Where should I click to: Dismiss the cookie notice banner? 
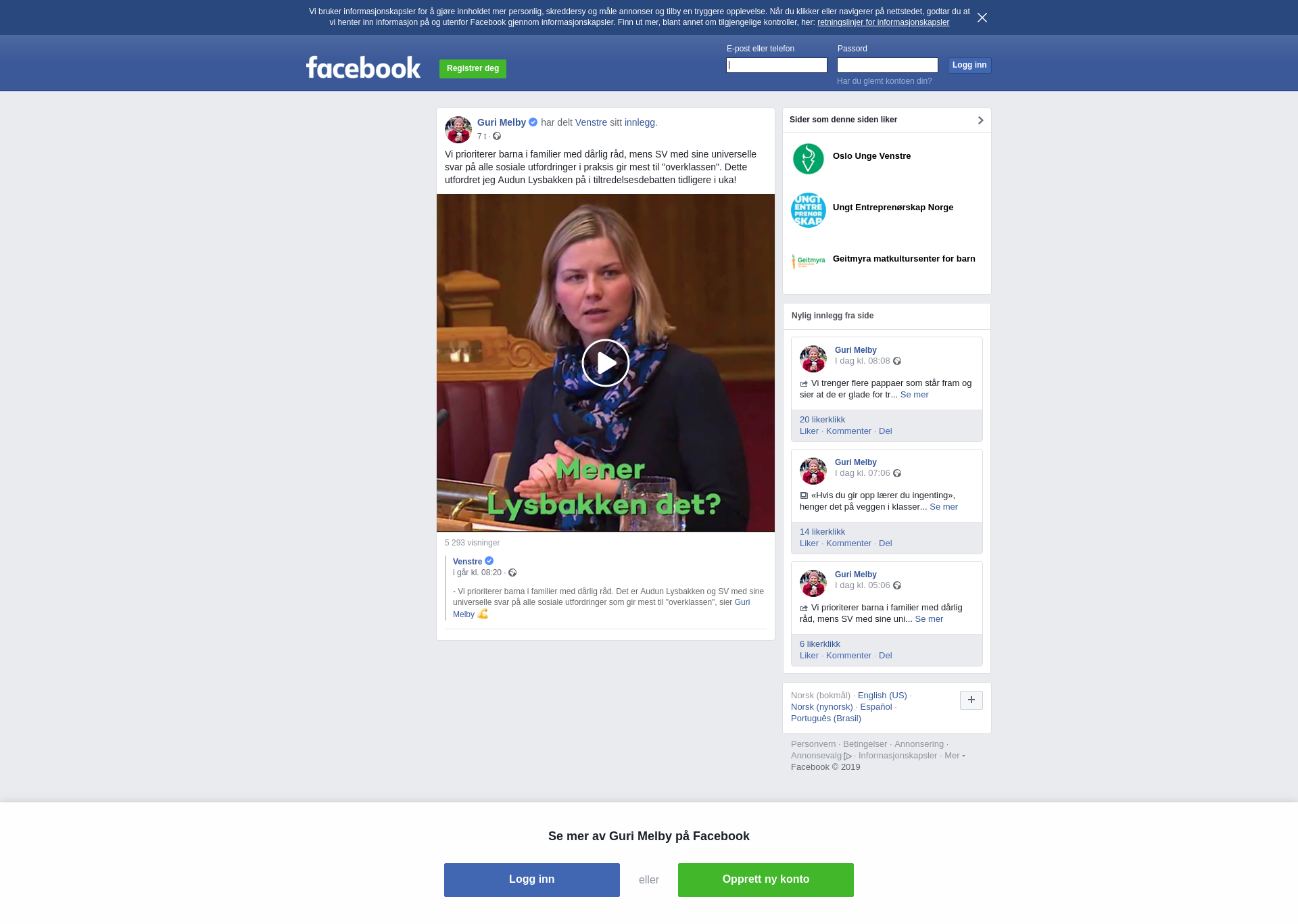(982, 18)
